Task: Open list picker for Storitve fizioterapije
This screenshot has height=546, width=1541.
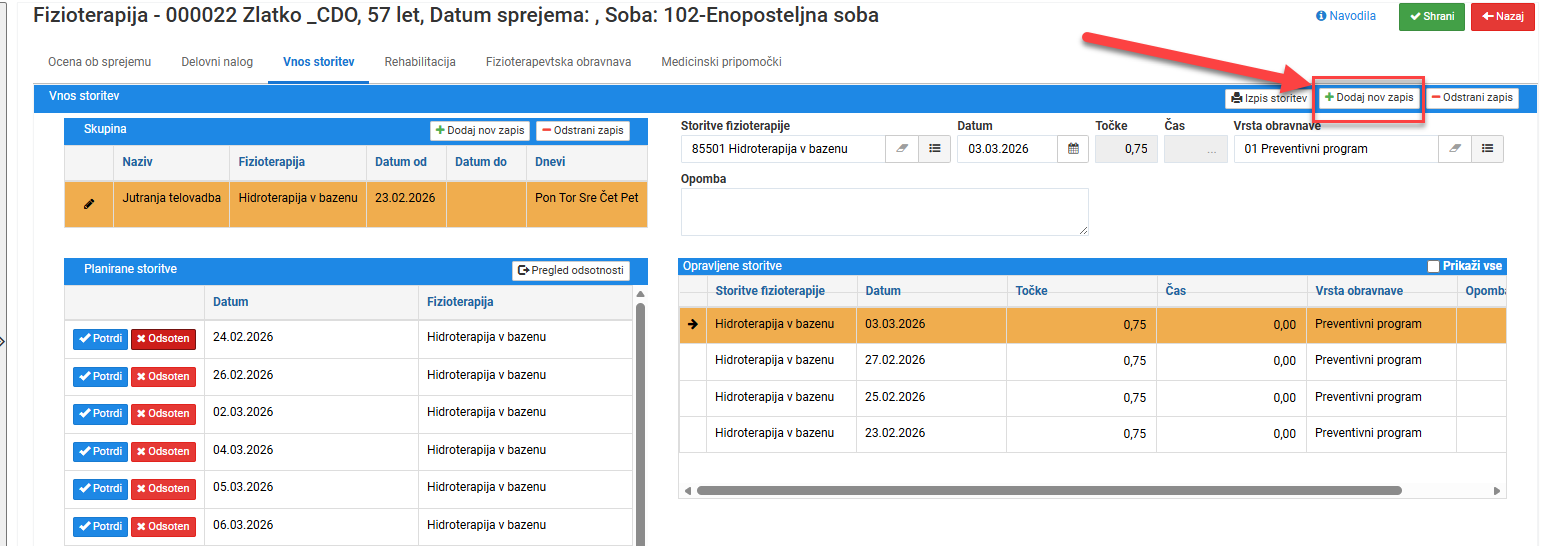Action: coord(935,148)
